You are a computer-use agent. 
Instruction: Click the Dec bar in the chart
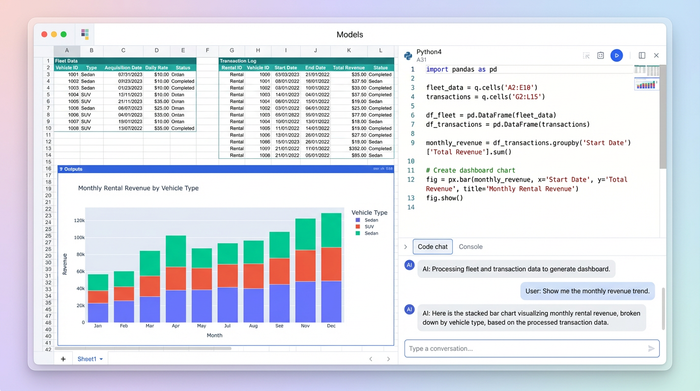331,268
